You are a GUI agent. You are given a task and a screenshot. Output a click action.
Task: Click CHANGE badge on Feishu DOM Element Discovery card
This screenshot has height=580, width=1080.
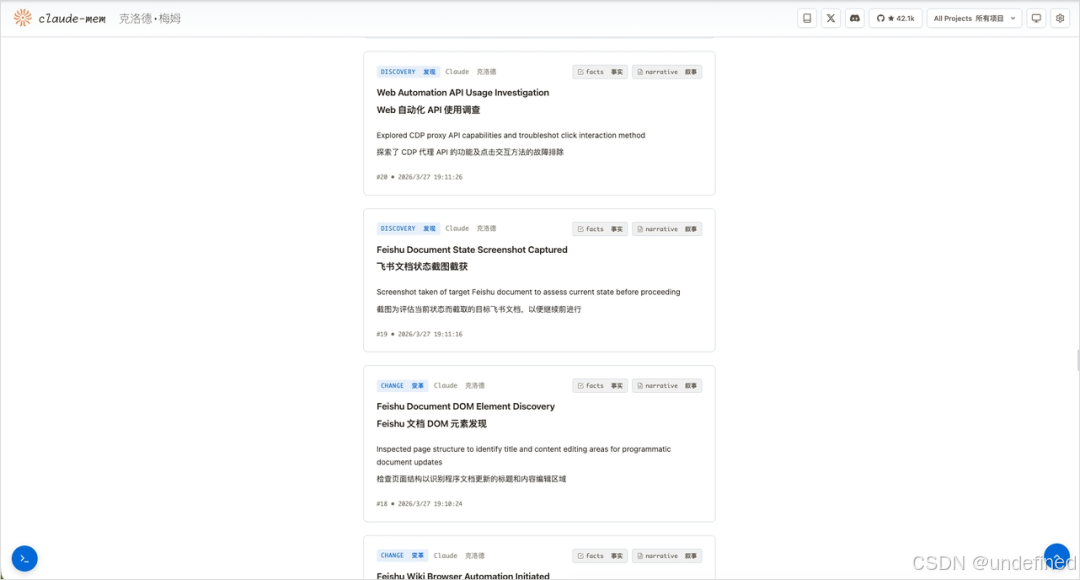coord(402,386)
